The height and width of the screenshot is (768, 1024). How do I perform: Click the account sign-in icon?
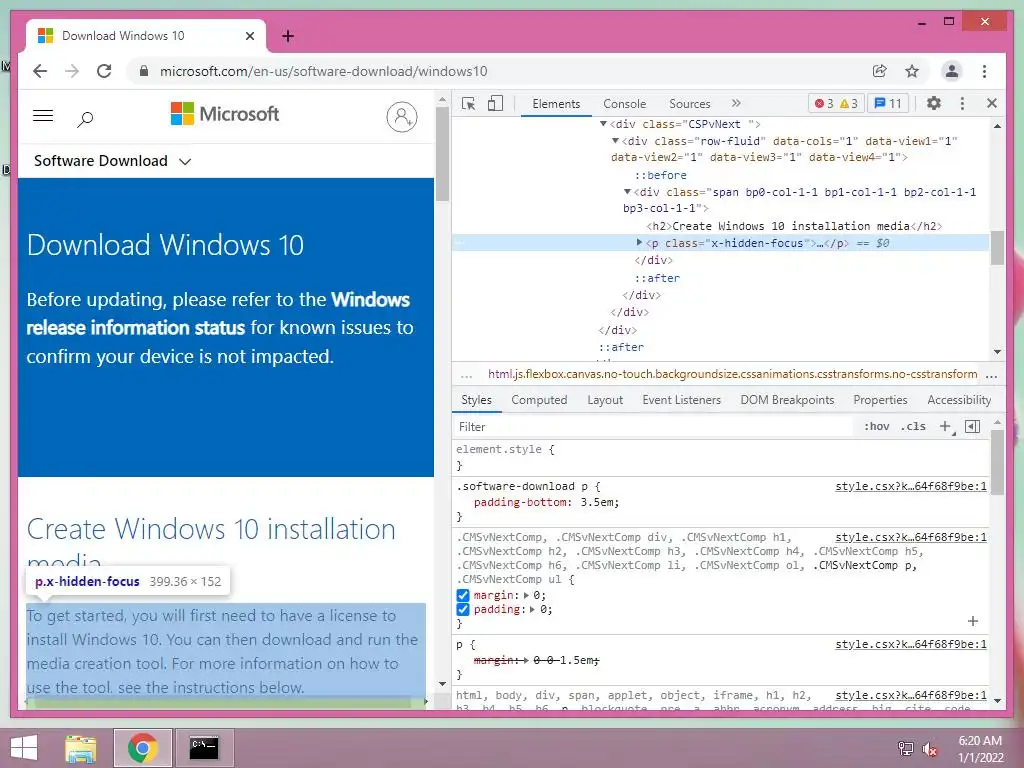402,117
